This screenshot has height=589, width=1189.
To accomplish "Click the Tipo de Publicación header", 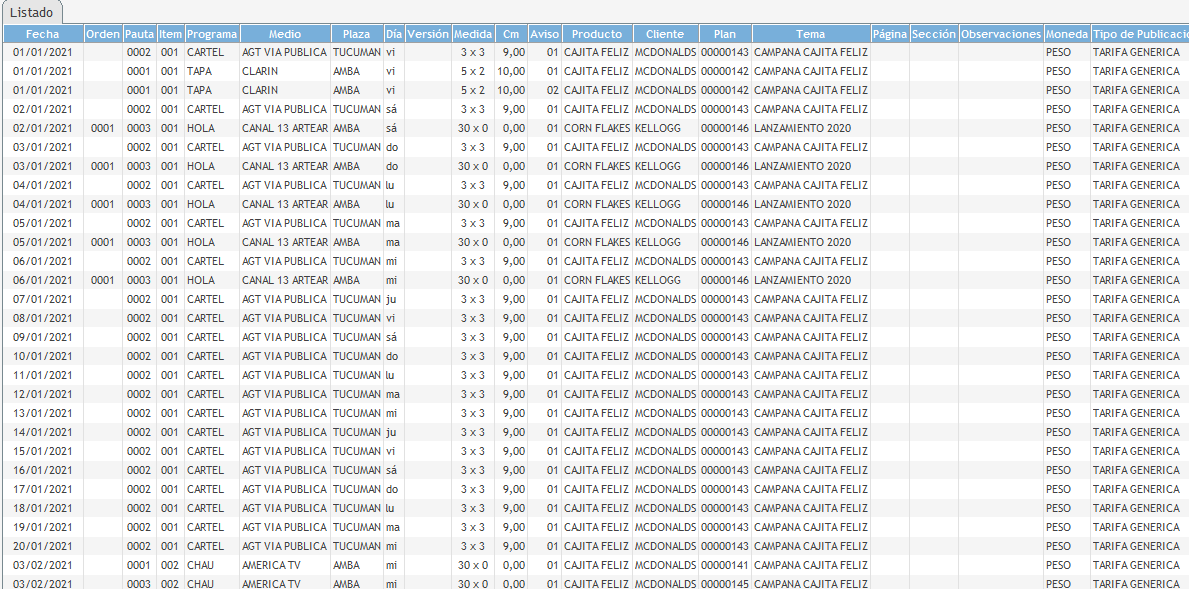I will pyautogui.click(x=1138, y=34).
